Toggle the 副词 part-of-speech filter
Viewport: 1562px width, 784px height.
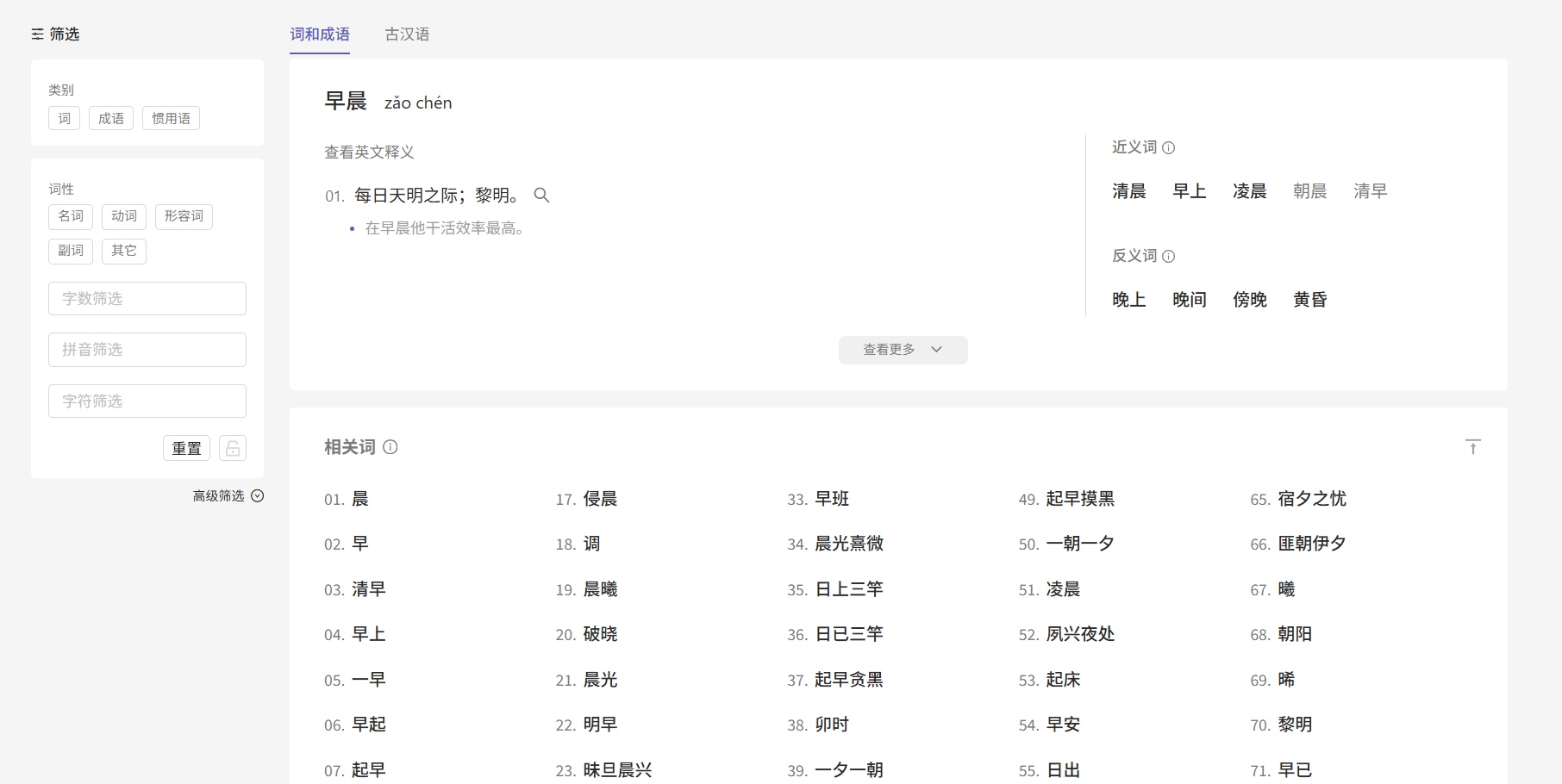[71, 251]
